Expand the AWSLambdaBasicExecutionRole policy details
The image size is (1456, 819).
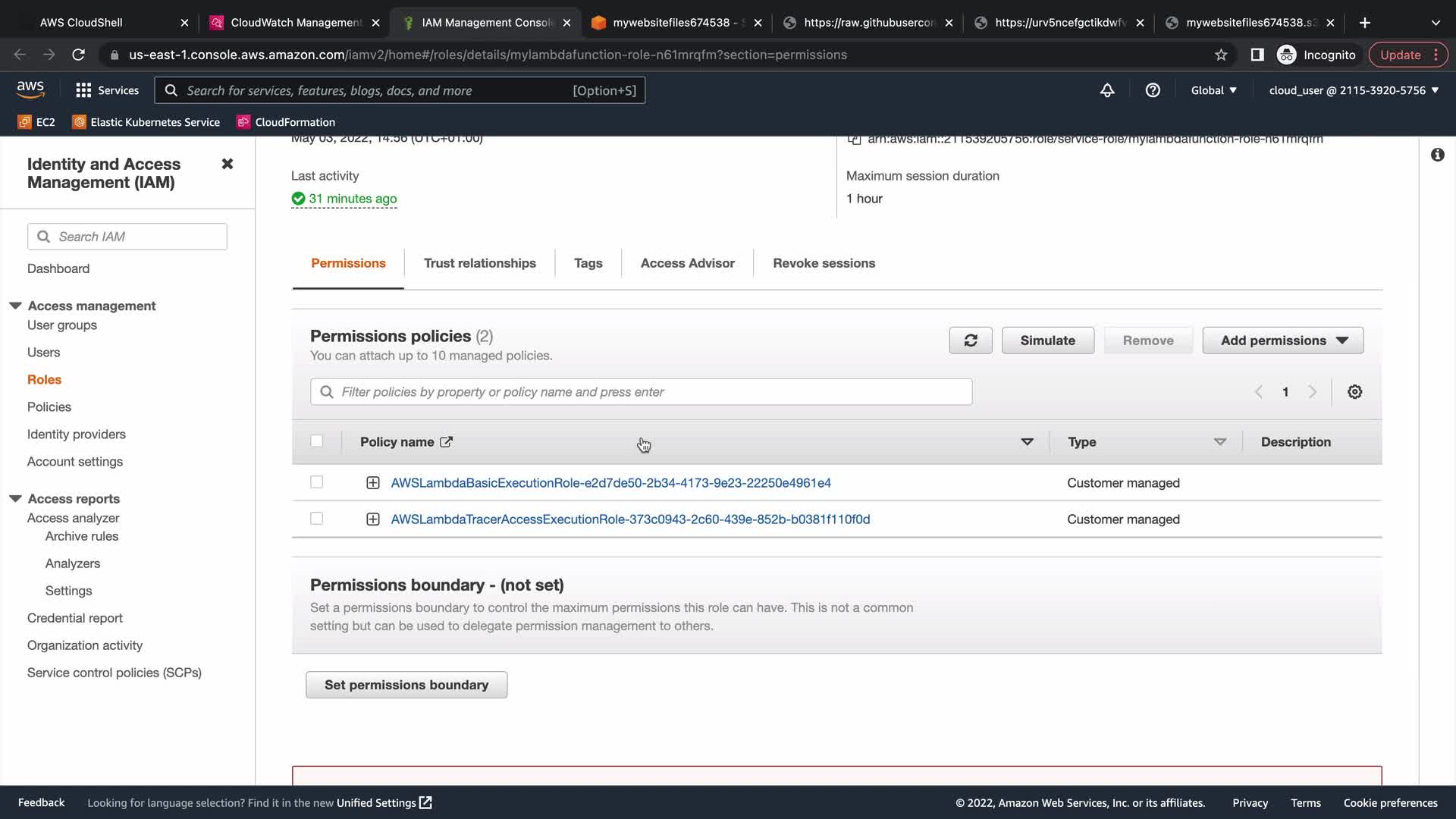click(x=372, y=483)
